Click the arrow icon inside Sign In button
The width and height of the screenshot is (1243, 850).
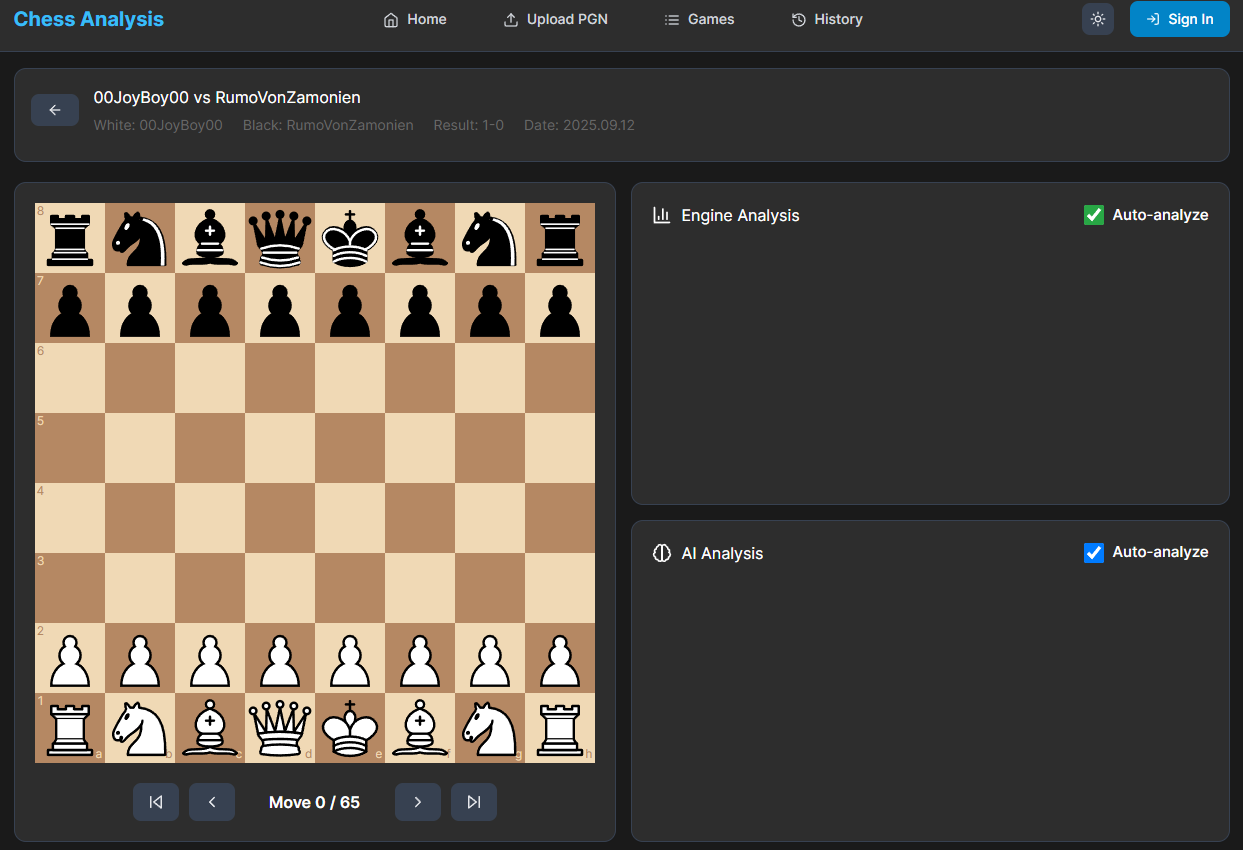coord(1152,19)
